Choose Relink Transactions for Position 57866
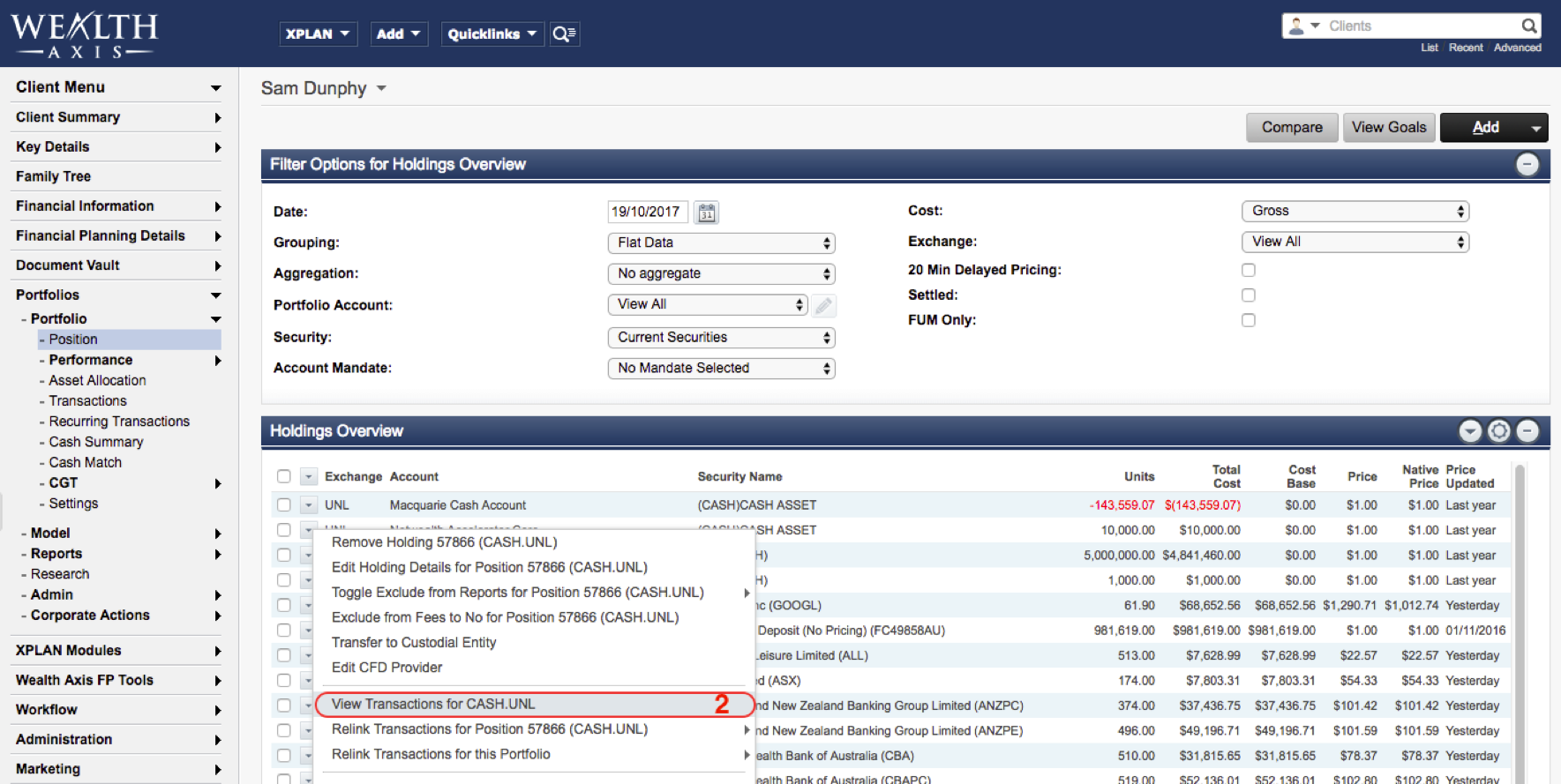The height and width of the screenshot is (784, 1561). coord(490,729)
